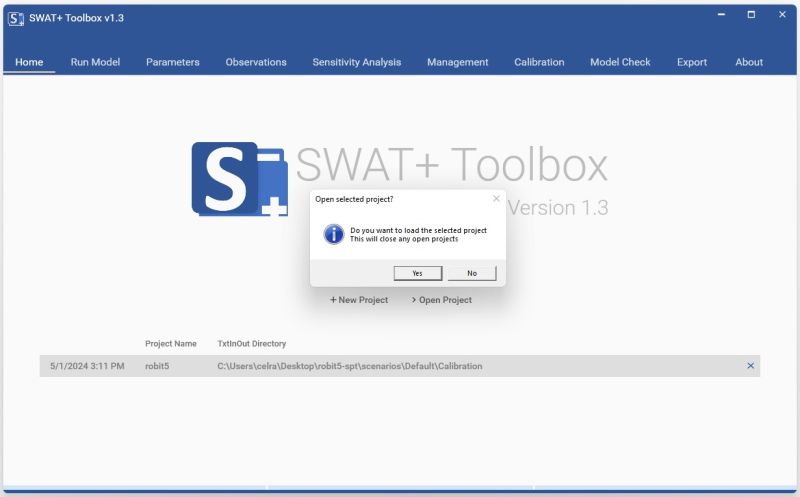
Task: Minimize the SWAT+ Toolbox window
Action: [x=721, y=15]
